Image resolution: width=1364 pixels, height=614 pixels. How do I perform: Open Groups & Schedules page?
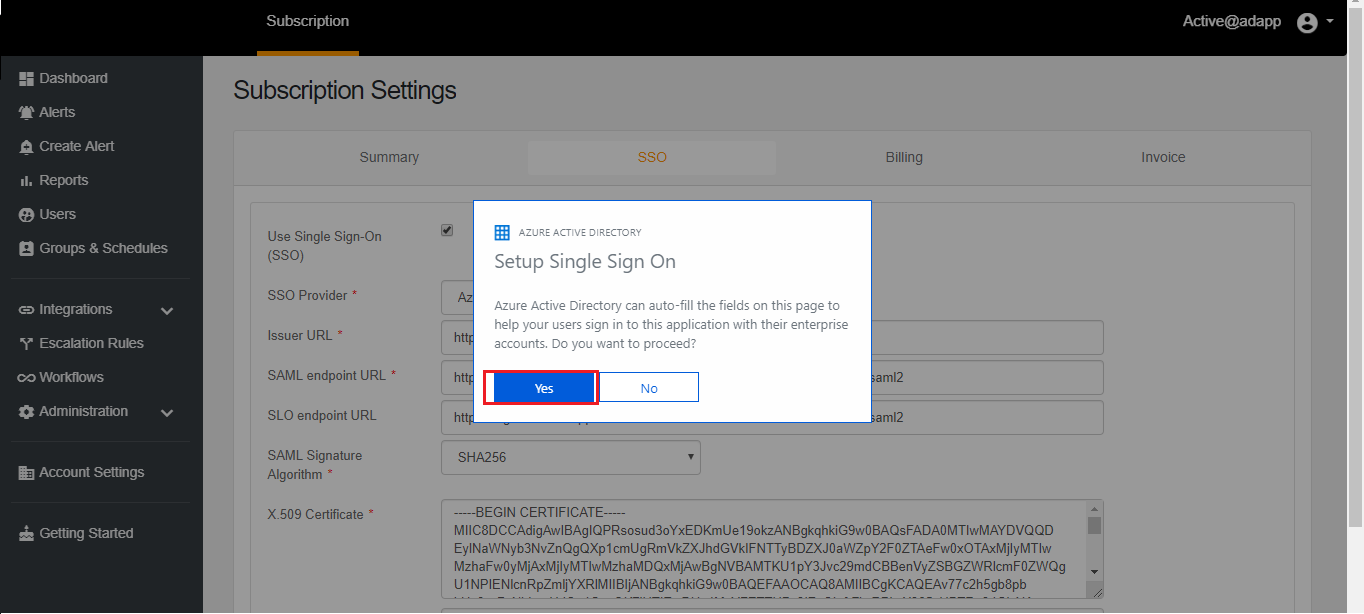click(x=104, y=248)
